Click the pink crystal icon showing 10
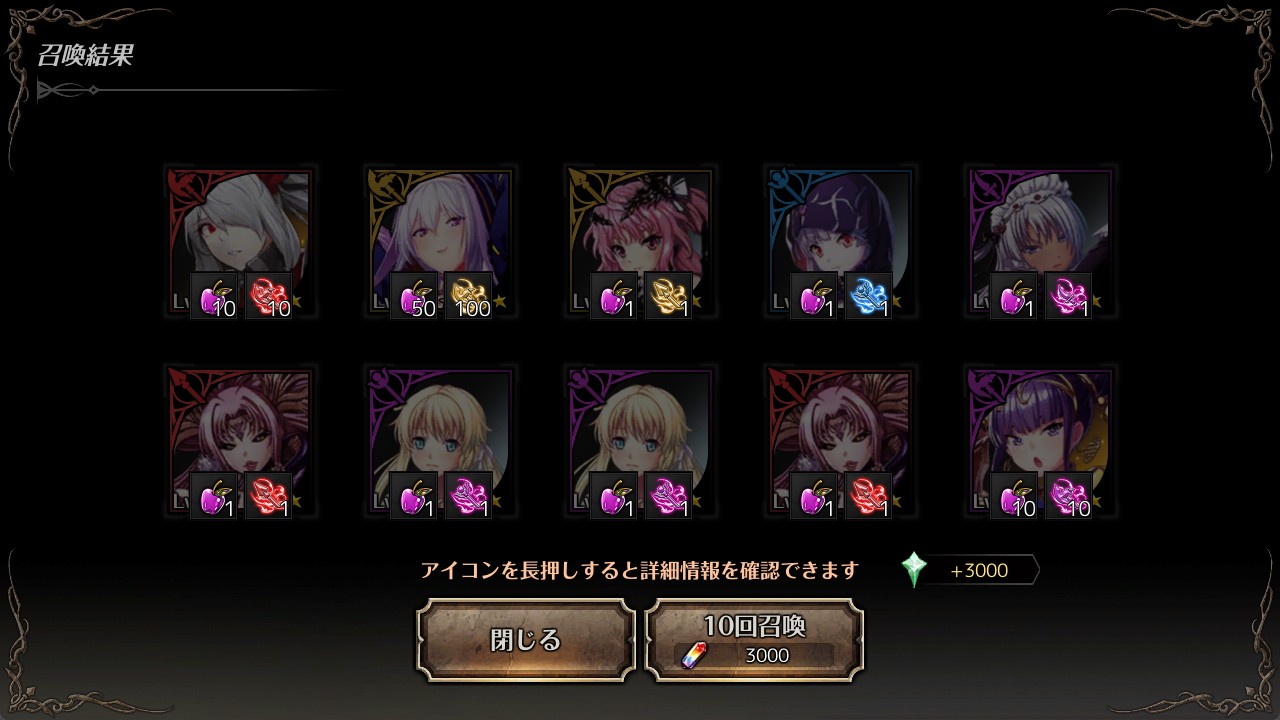This screenshot has width=1280, height=720. (x=1068, y=495)
